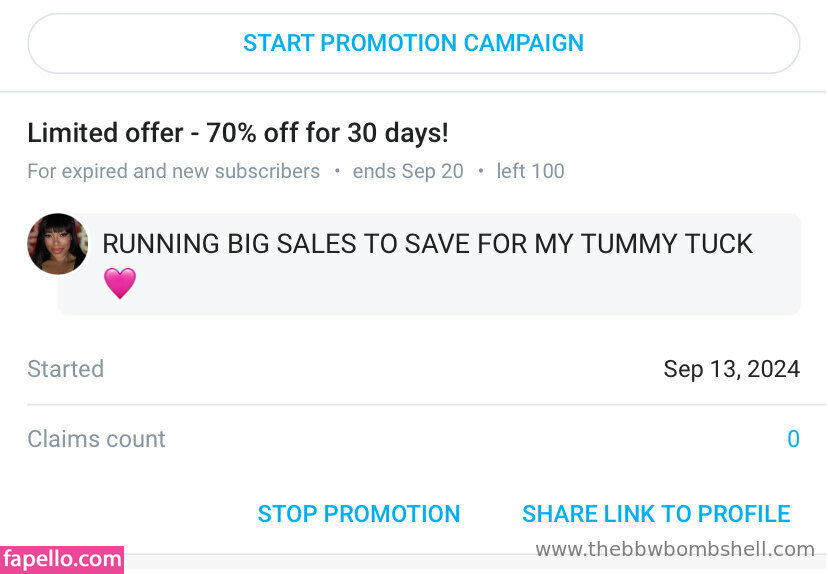This screenshot has height=574, width=828.
Task: Click the Limited offer 70% off heading
Action: click(238, 133)
